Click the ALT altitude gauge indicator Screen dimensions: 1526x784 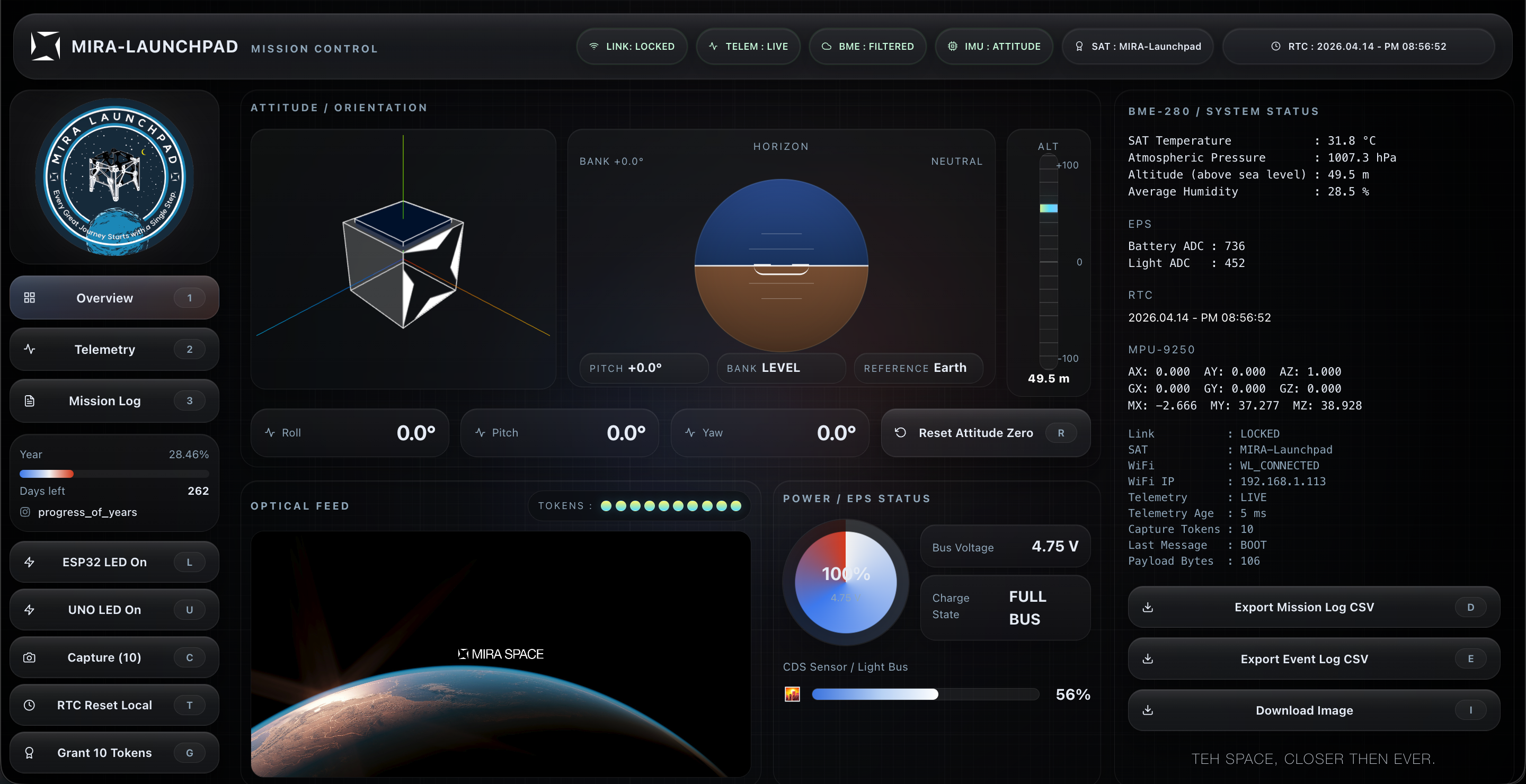[1049, 208]
